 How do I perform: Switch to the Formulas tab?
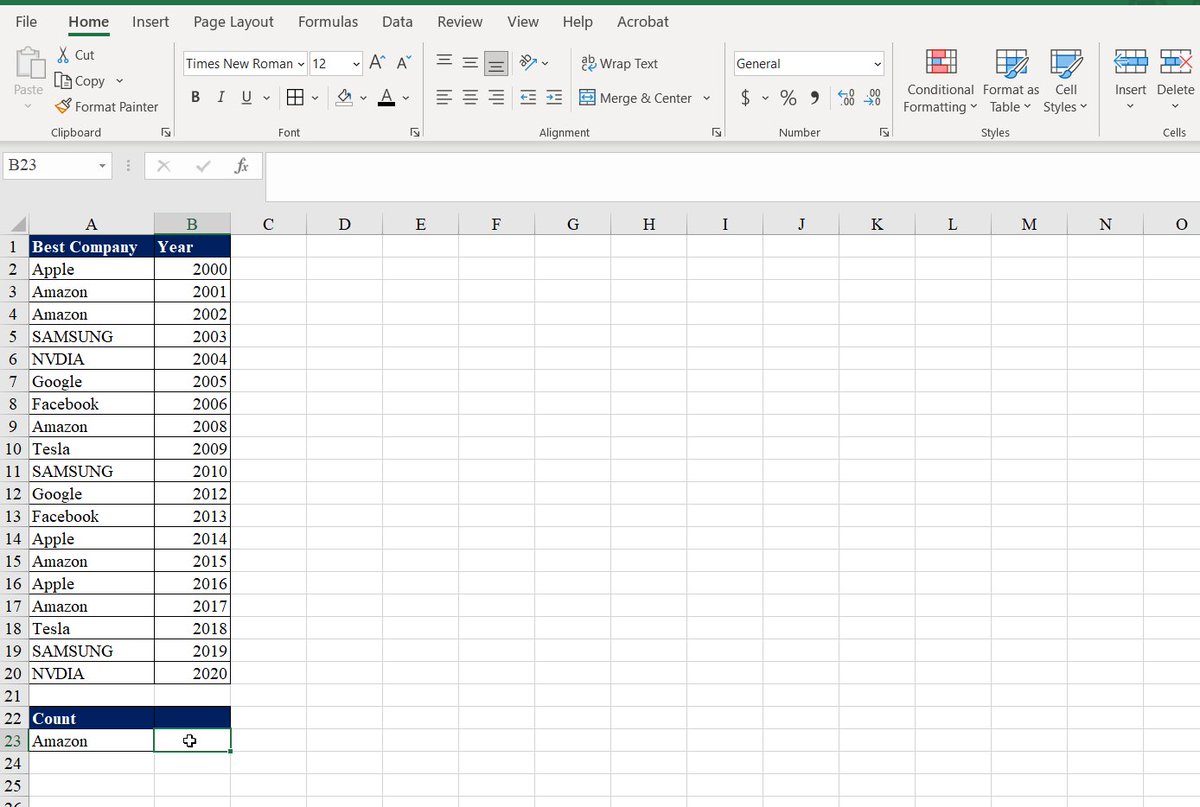328,21
